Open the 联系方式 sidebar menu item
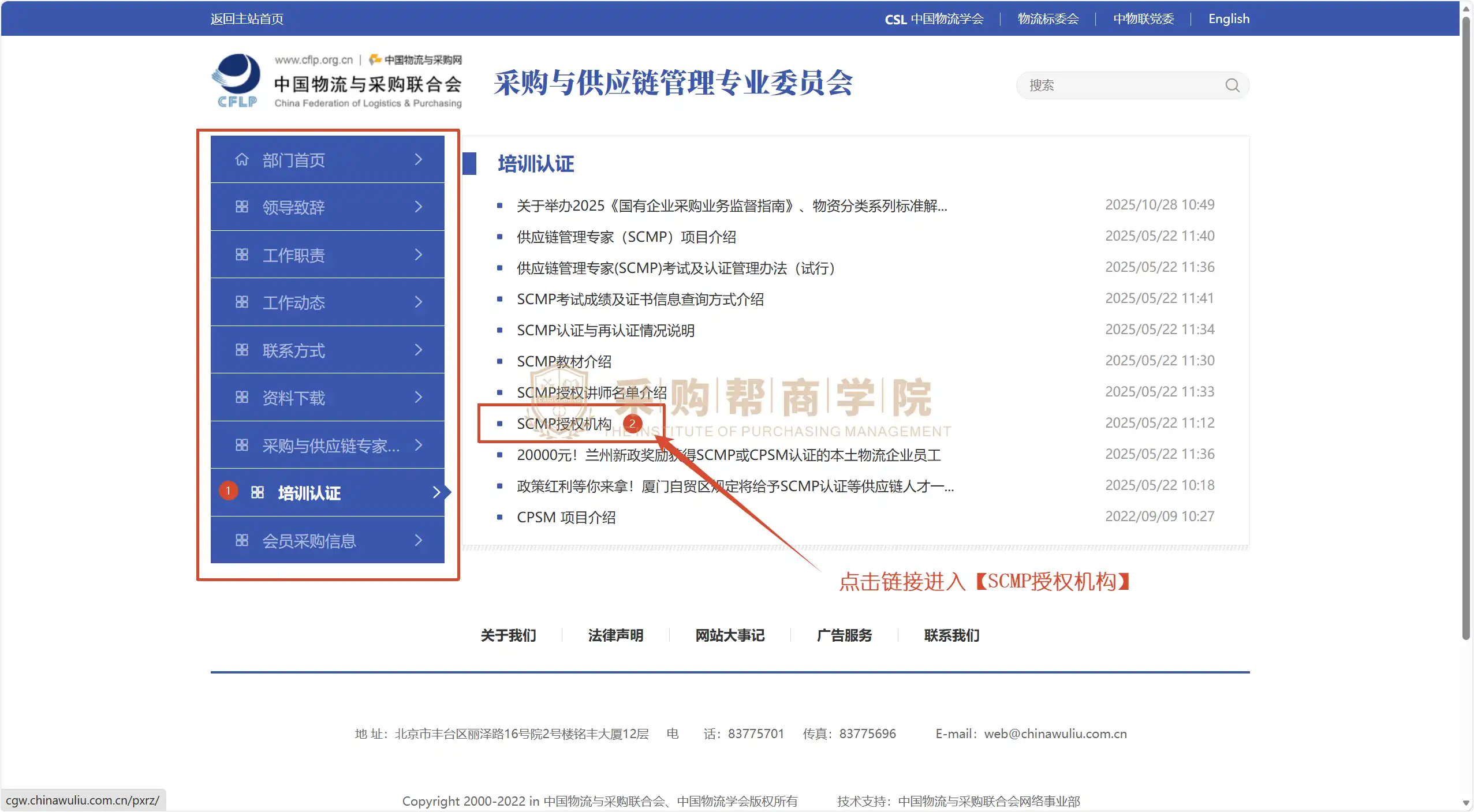1474x812 pixels. tap(327, 350)
